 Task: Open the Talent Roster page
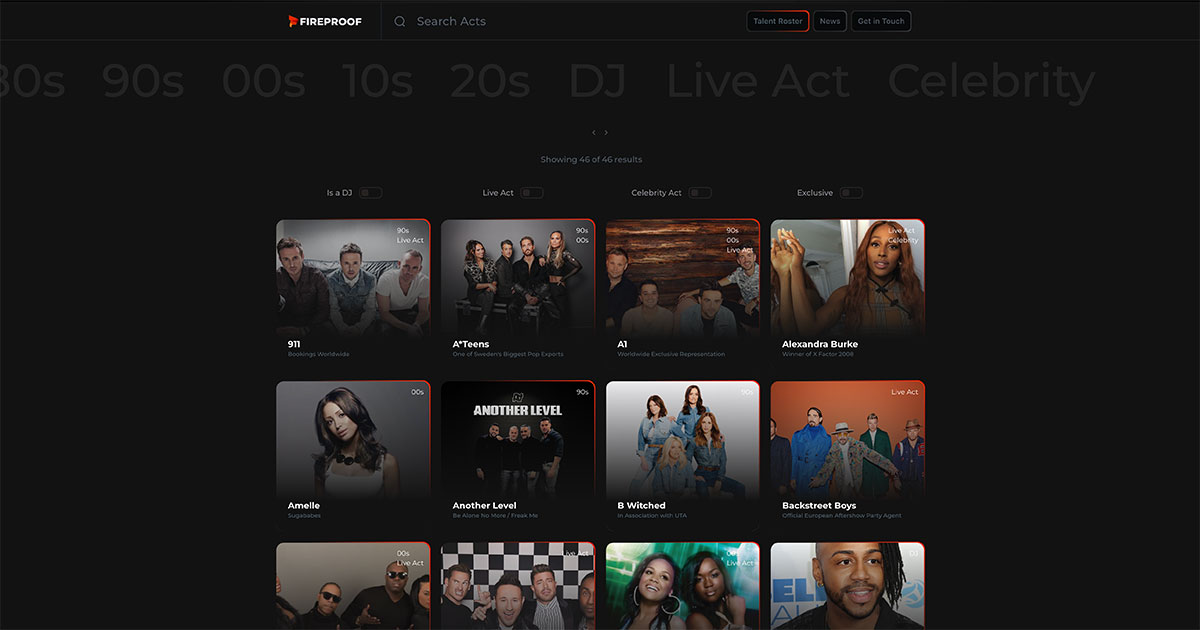[x=778, y=21]
